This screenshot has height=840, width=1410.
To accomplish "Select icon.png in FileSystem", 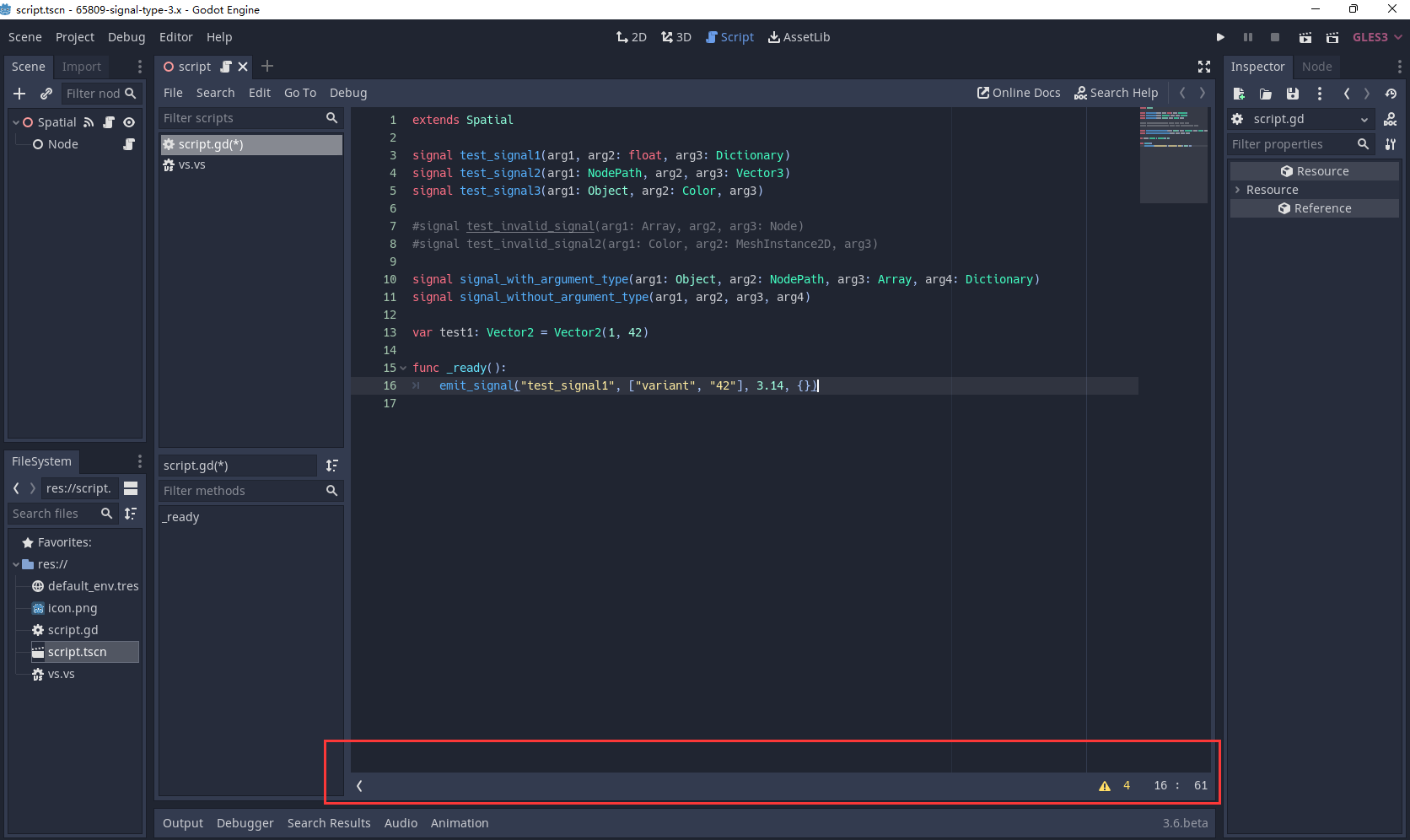I will (73, 608).
